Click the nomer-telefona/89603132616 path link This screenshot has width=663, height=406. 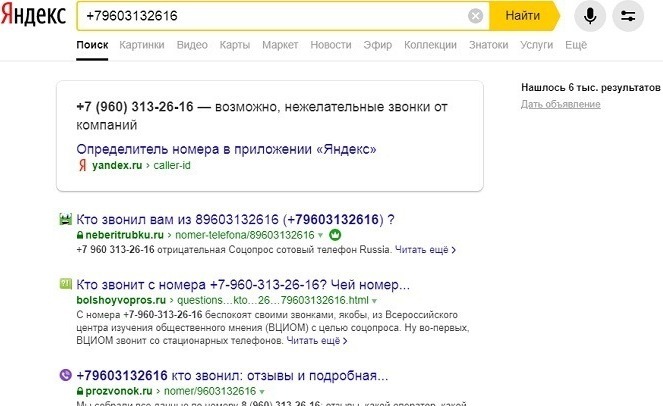(x=245, y=235)
